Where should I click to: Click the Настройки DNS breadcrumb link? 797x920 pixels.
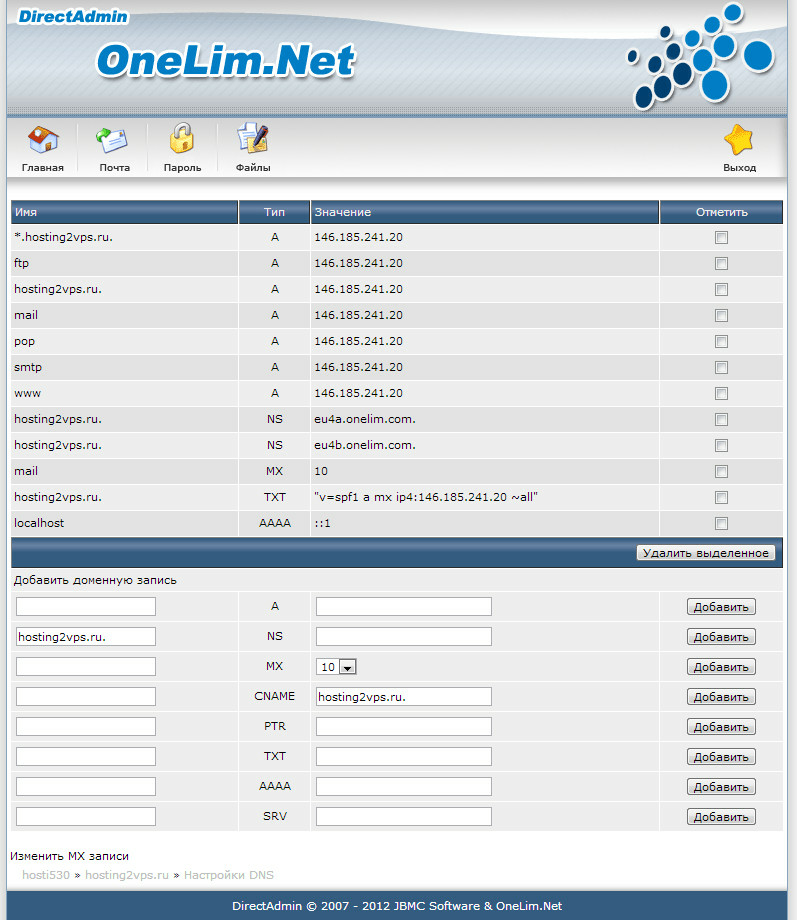[229, 875]
